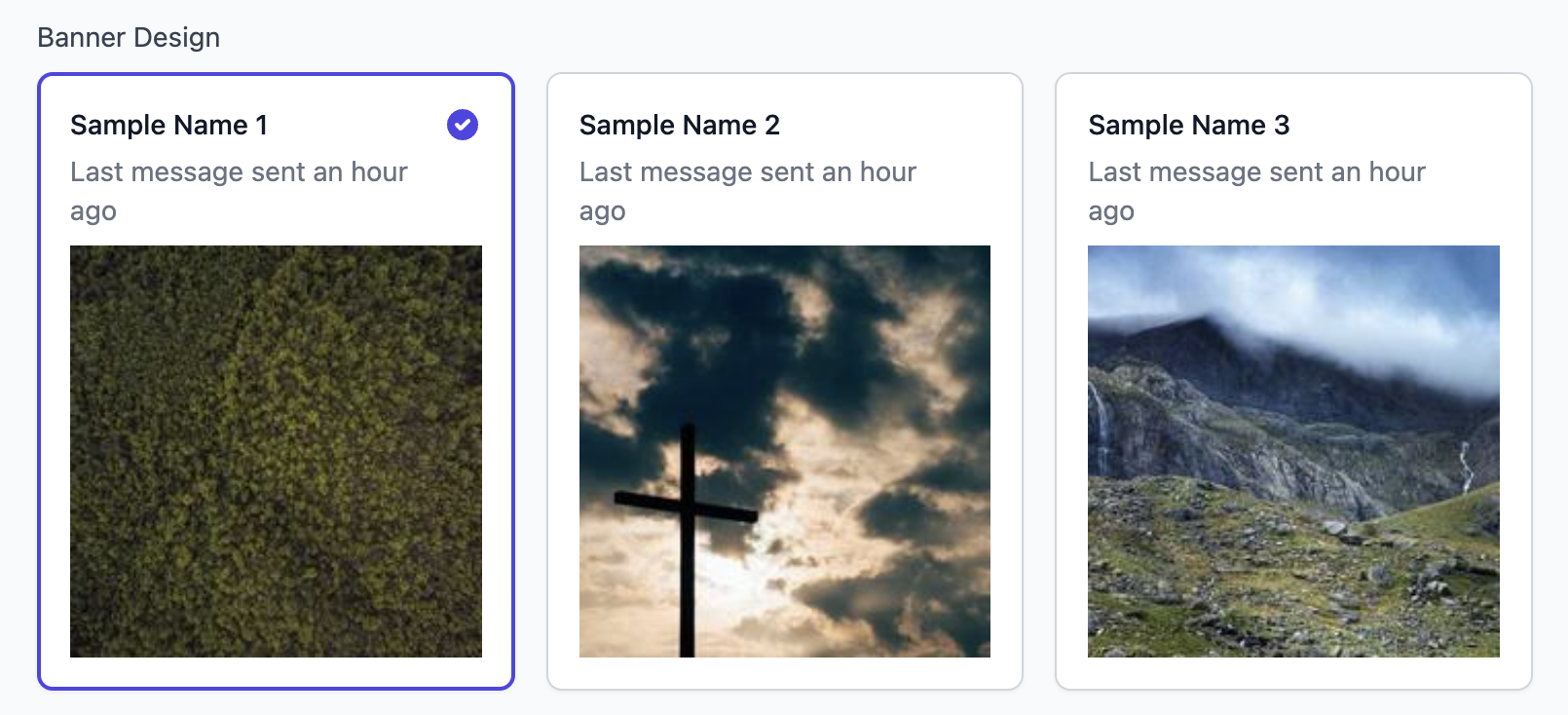The image size is (1568, 715).
Task: Click the Banner Design section heading
Action: coord(129,37)
